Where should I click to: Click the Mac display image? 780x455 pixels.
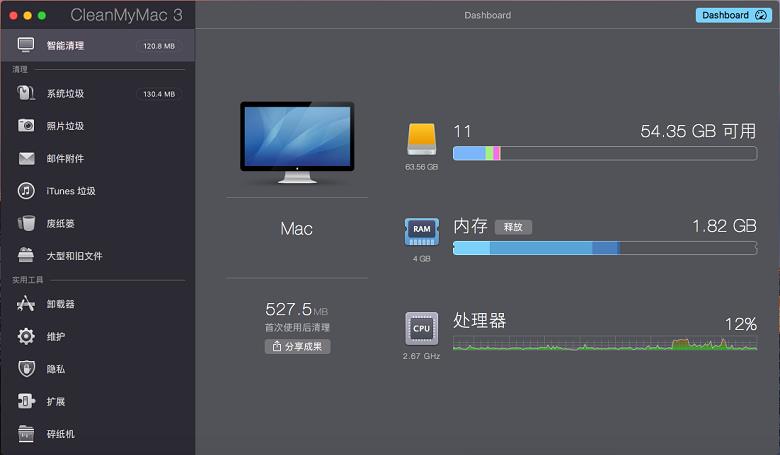point(297,142)
